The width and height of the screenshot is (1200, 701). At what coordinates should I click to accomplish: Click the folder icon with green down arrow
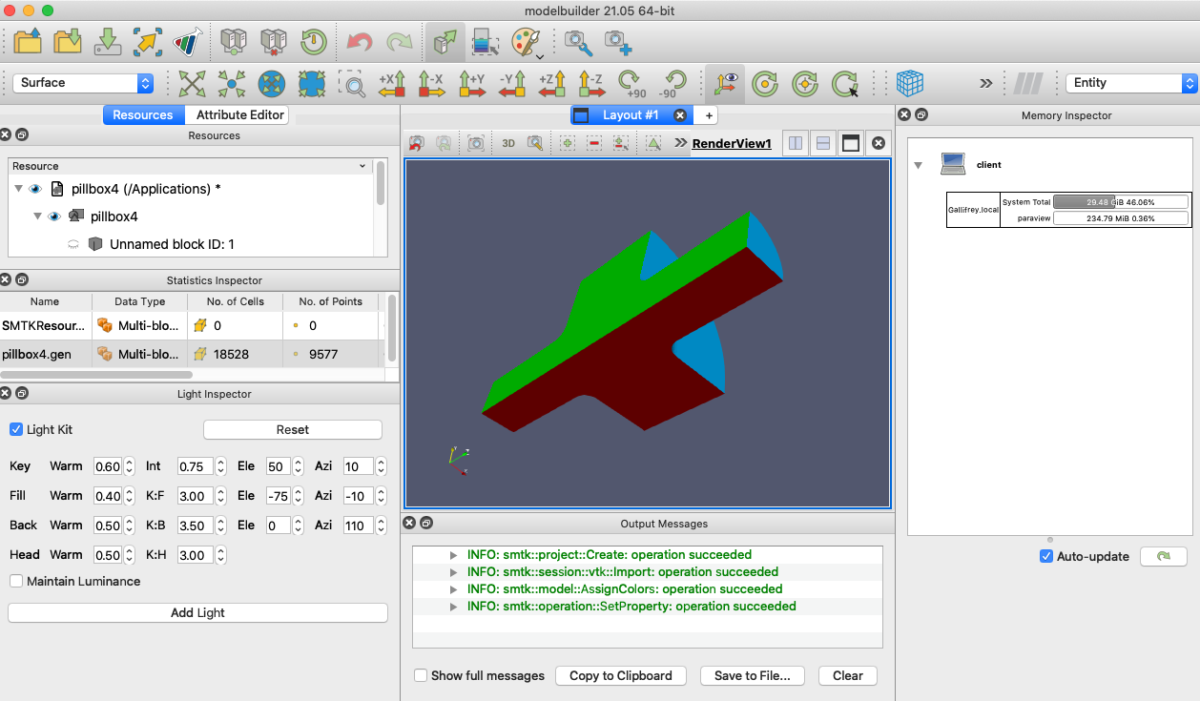[x=68, y=42]
